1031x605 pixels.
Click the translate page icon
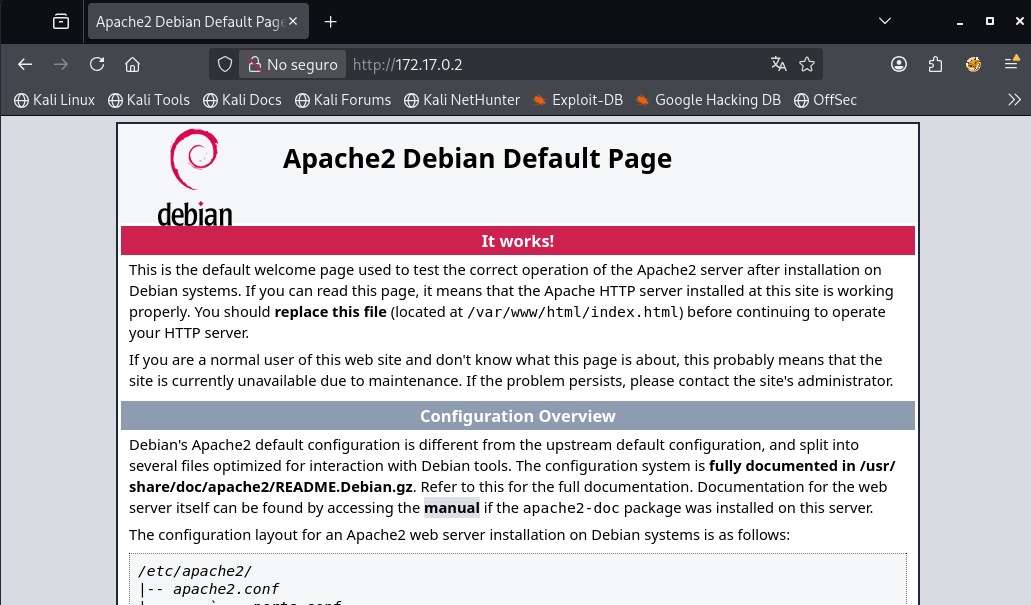pos(779,65)
